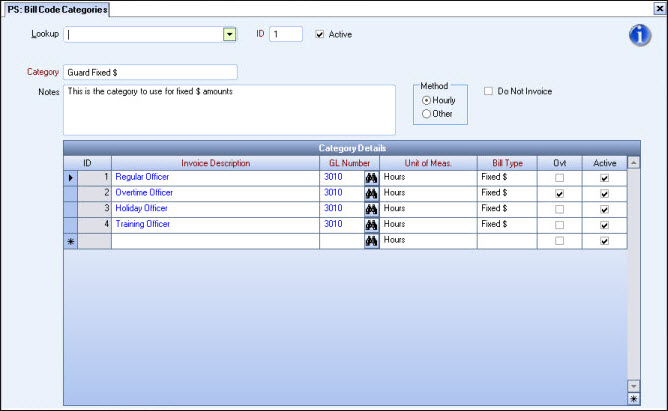Select the PS: Bill Code Categories tab

pos(56,9)
